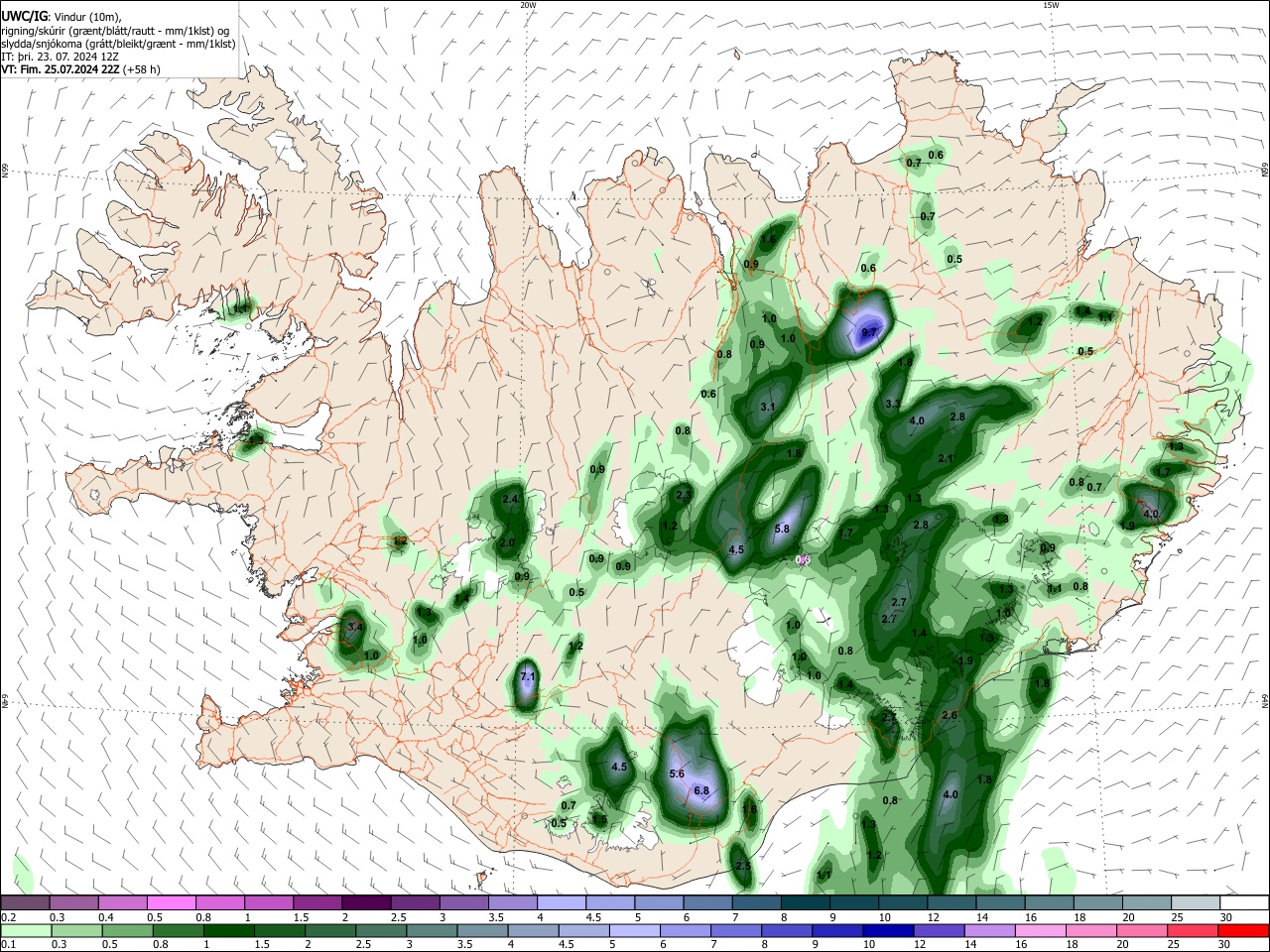This screenshot has width=1270, height=952.
Task: Pick the dark mauve 0.2 snow legend swatch
Action: [26, 903]
